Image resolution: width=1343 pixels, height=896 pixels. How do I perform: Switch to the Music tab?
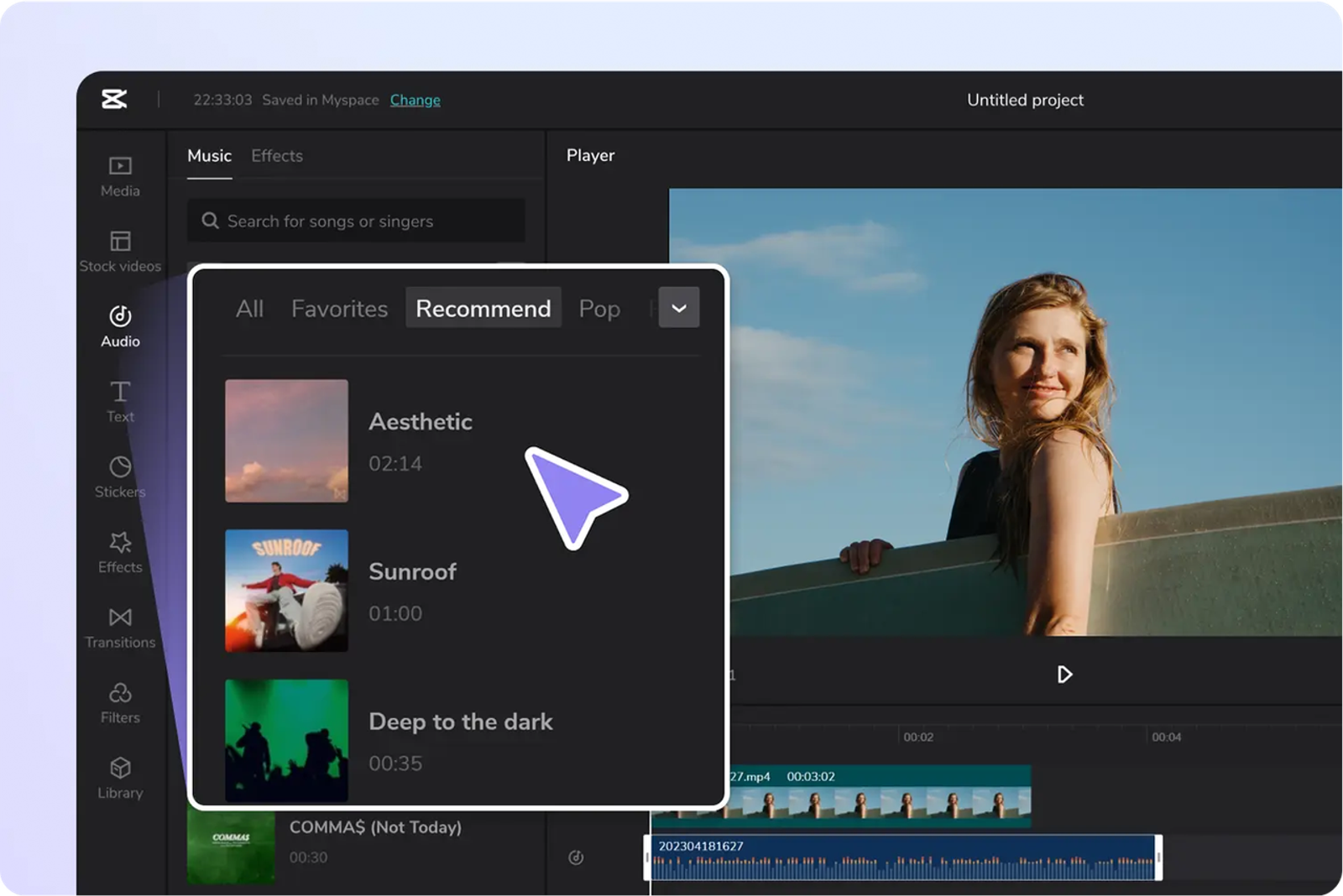(209, 156)
